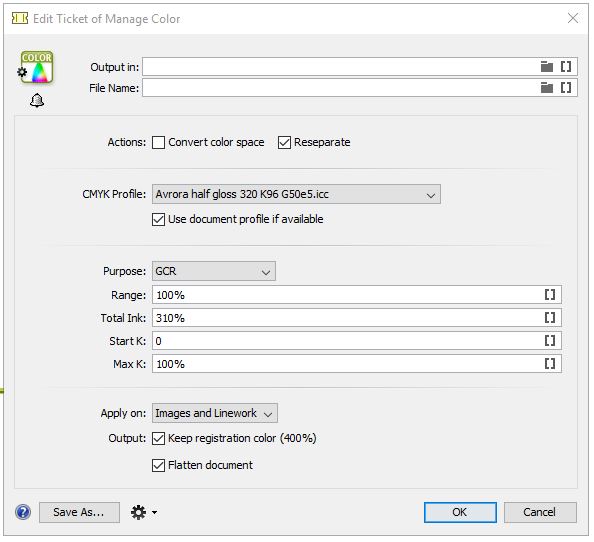
Task: Click the Save As... button
Action: pyautogui.click(x=79, y=512)
